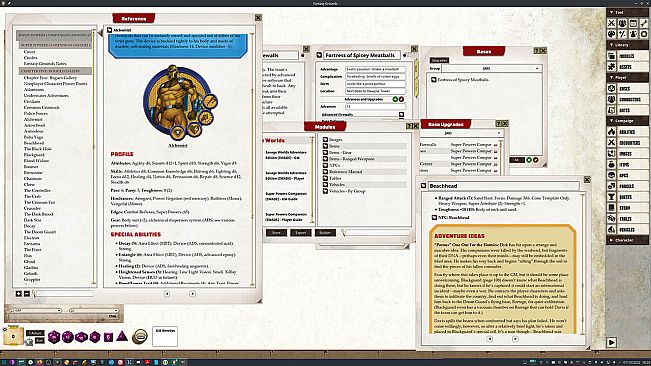Open Firefox in the taskbar
Image resolution: width=651 pixels, height=366 pixels.
tap(39, 362)
